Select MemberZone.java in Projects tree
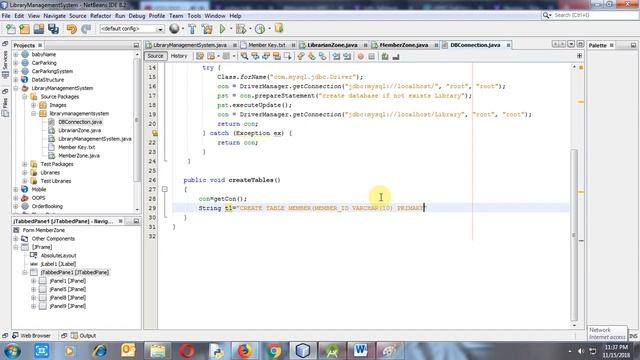The height and width of the screenshot is (360, 640). 79,156
